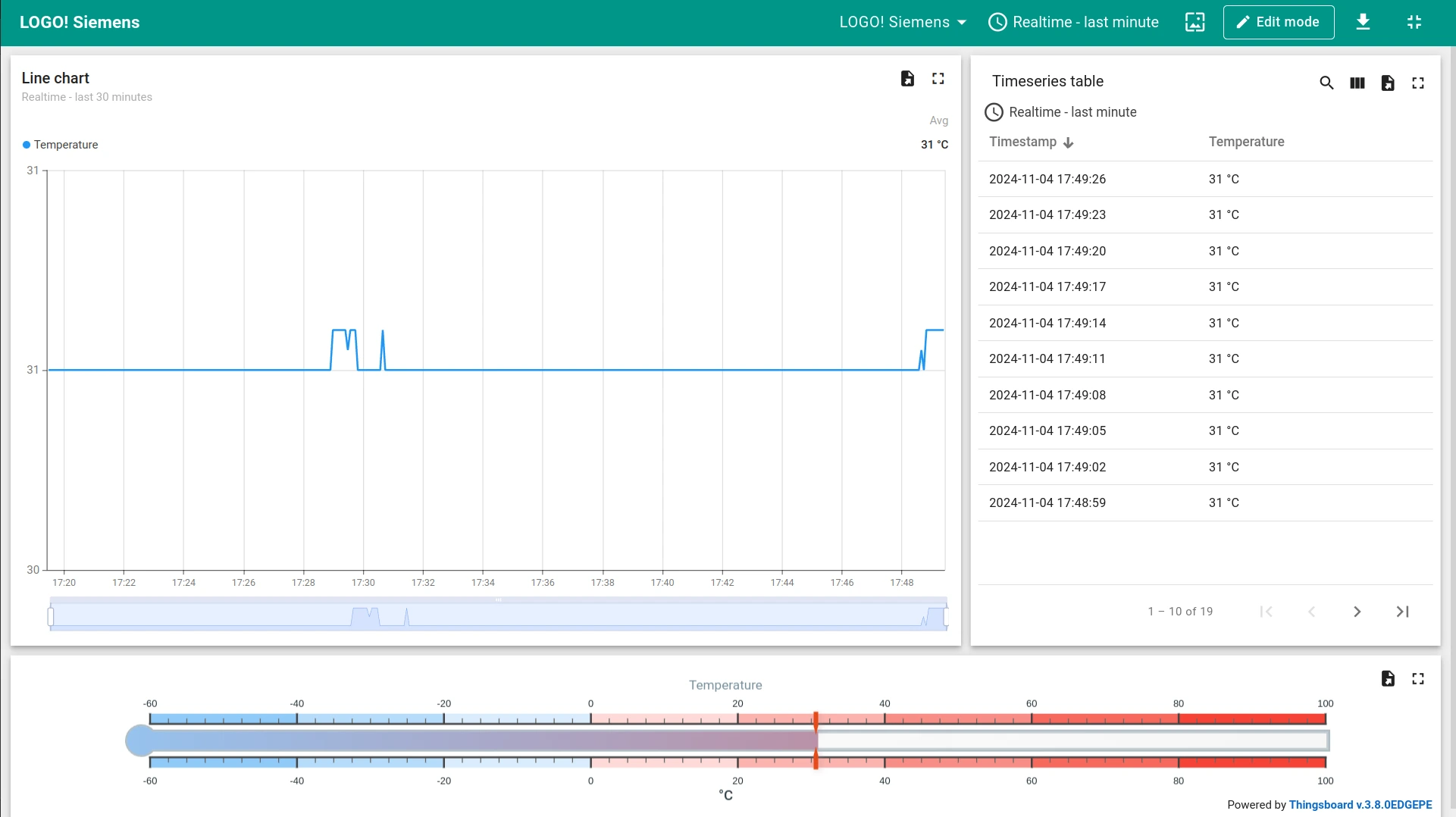Export the Temperature gauge widget data
Viewport: 1456px width, 817px height.
1388,679
